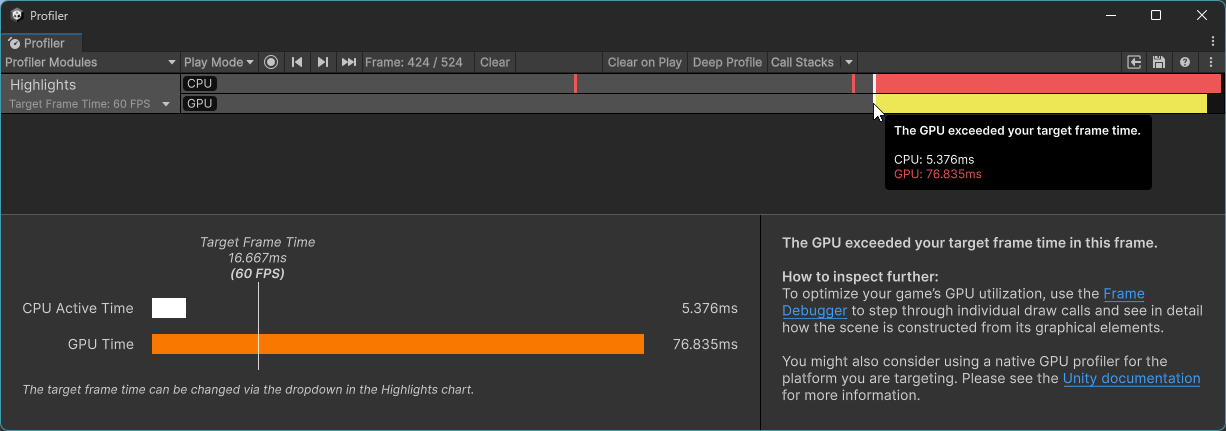Open Target Frame Time 60 FPS dropdown

tap(90, 104)
